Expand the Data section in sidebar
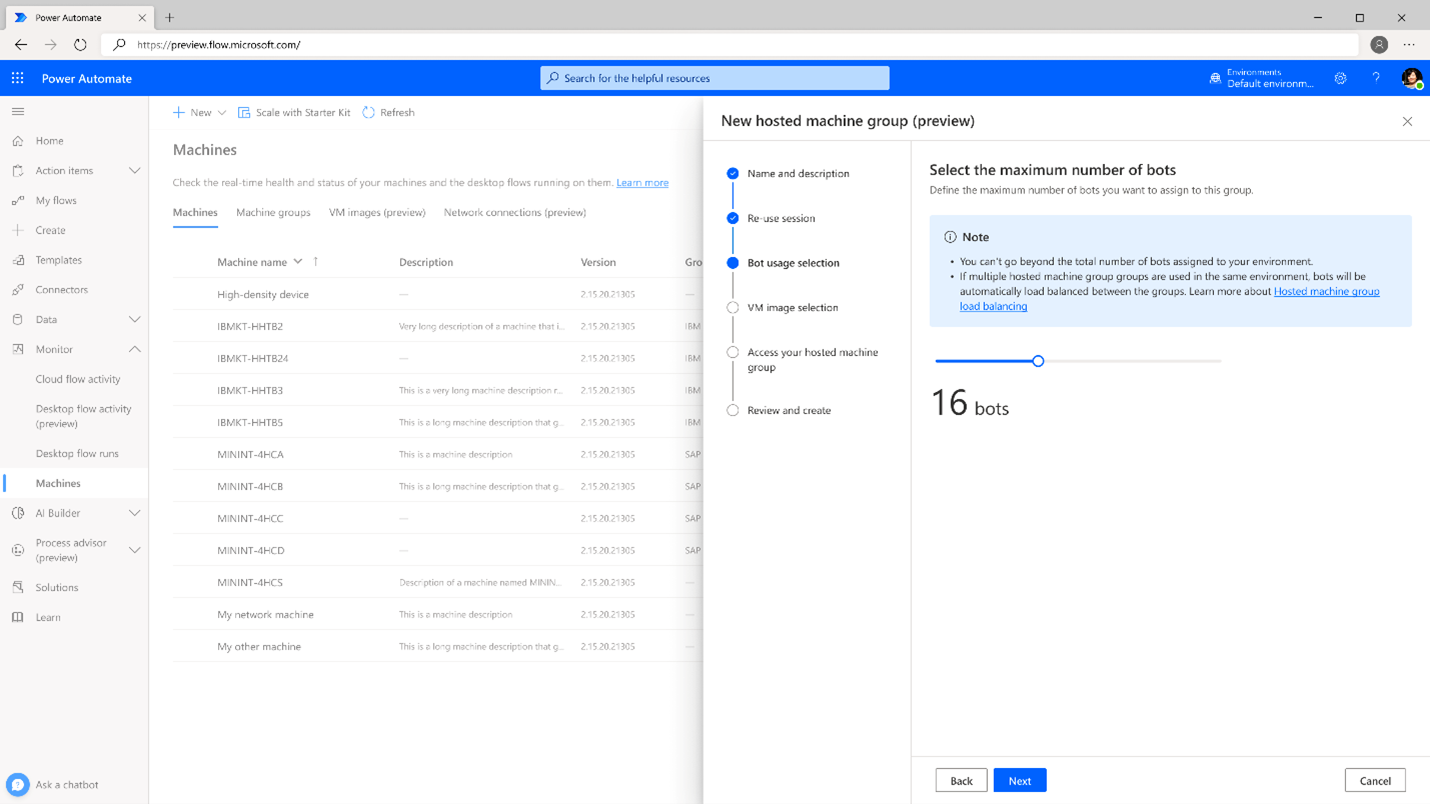Screen dimensions: 1430x804 (x=133, y=319)
